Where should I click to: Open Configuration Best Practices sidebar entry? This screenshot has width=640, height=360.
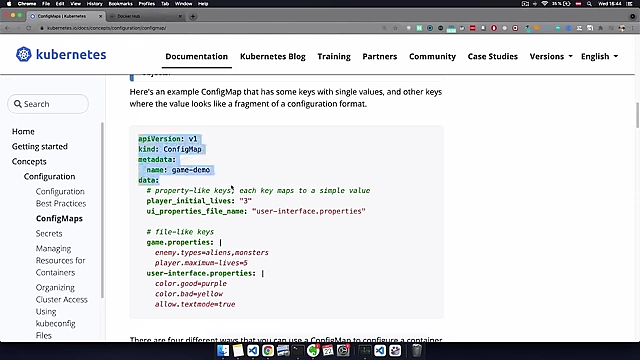[61, 198]
